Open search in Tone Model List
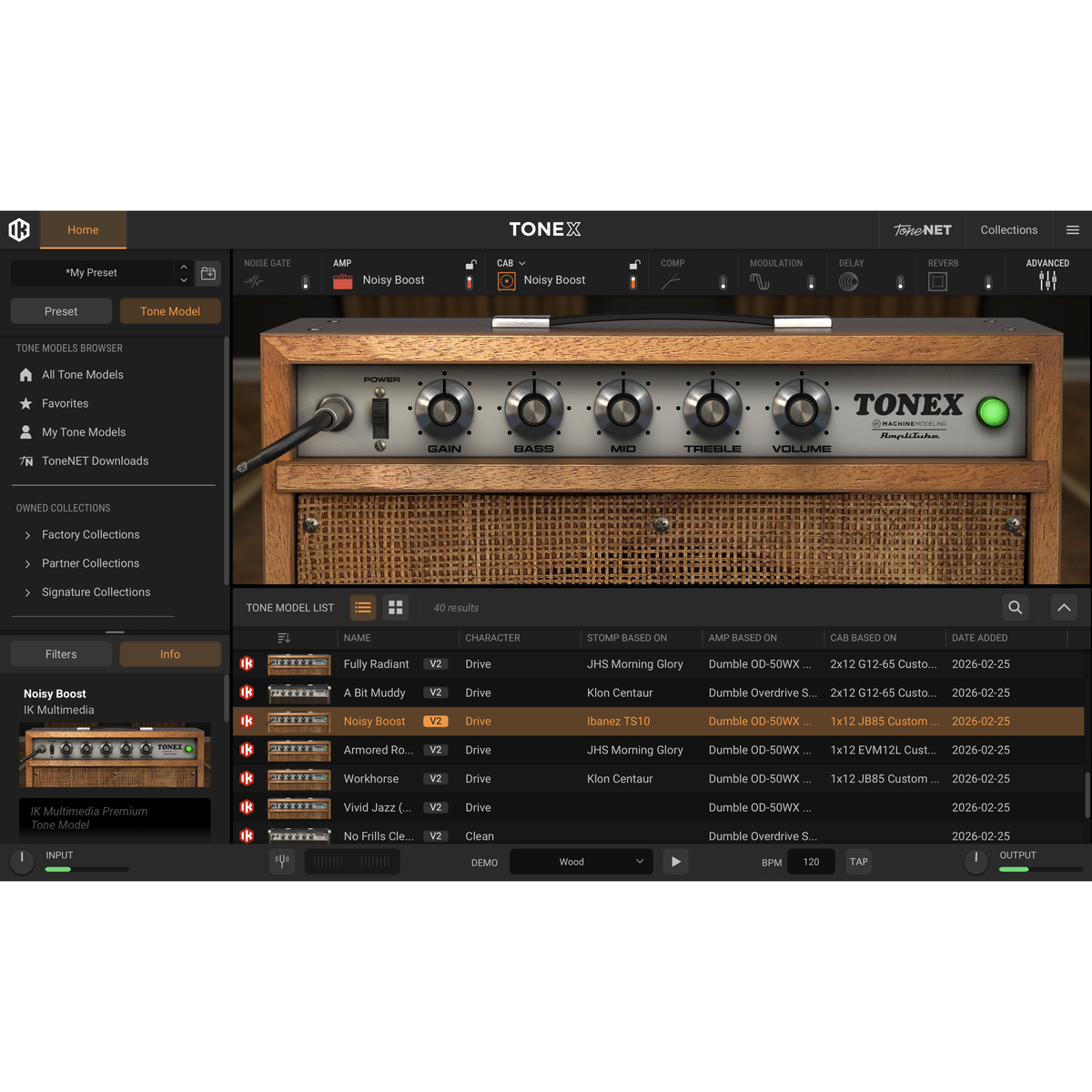 1015,607
